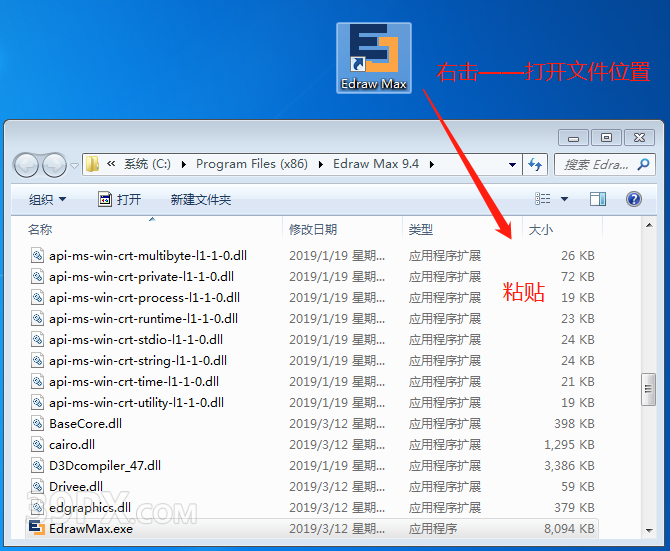Click the 3,386 KB size cell
This screenshot has height=551, width=670.
click(569, 466)
